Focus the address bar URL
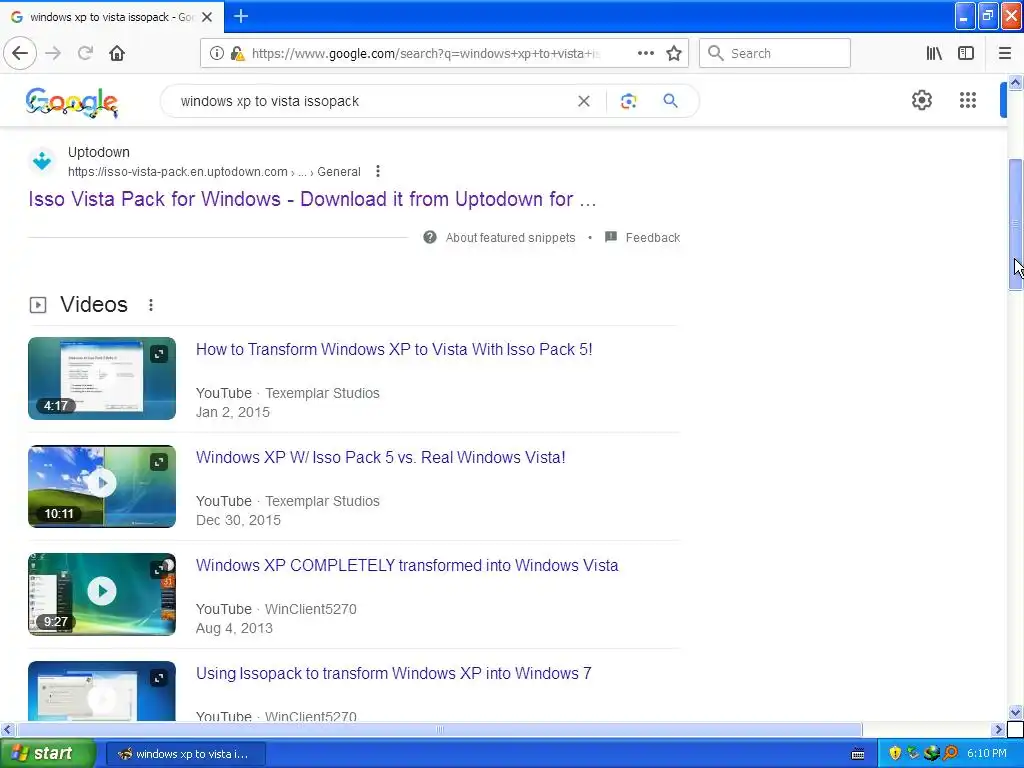The width and height of the screenshot is (1024, 768). point(426,54)
